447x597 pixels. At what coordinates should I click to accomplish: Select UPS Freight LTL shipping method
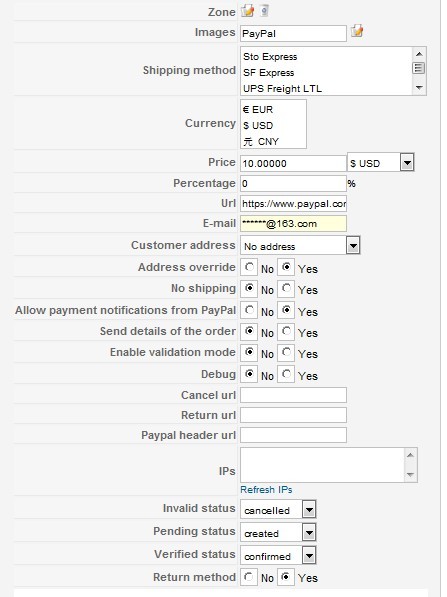click(x=283, y=88)
